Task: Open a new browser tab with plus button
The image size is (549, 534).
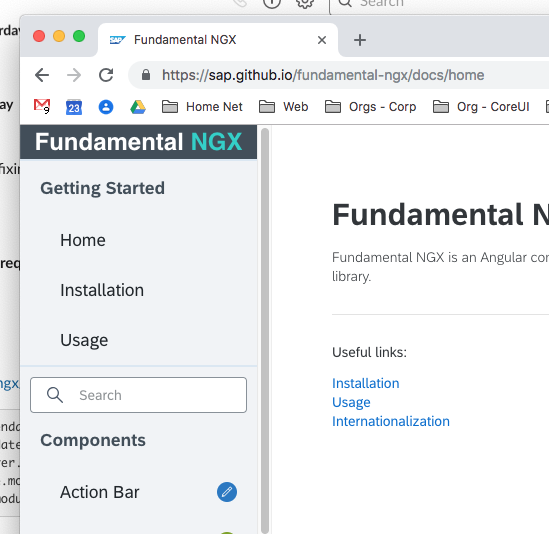Action: pos(360,40)
